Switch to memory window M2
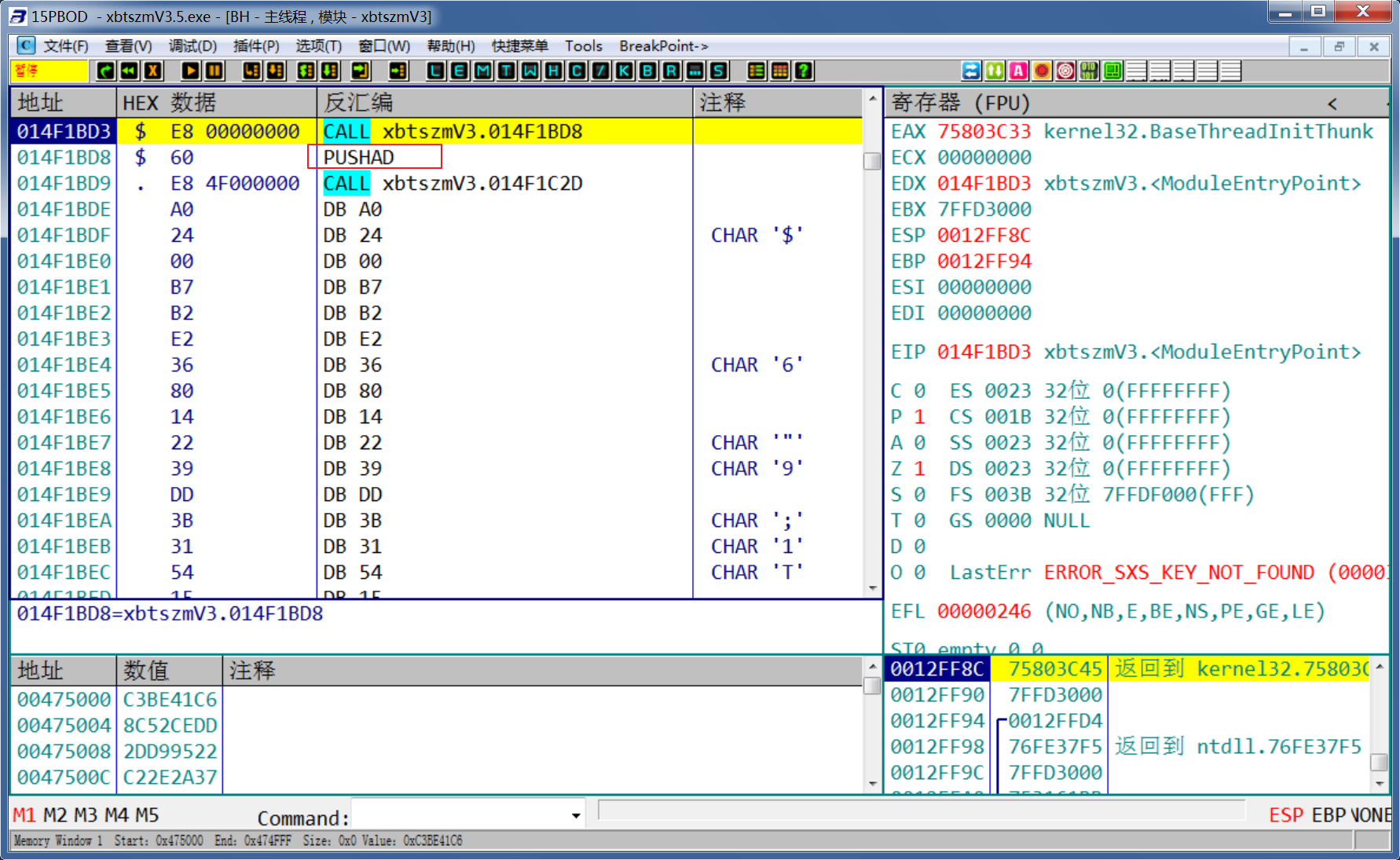The width and height of the screenshot is (1400, 860). point(55,815)
